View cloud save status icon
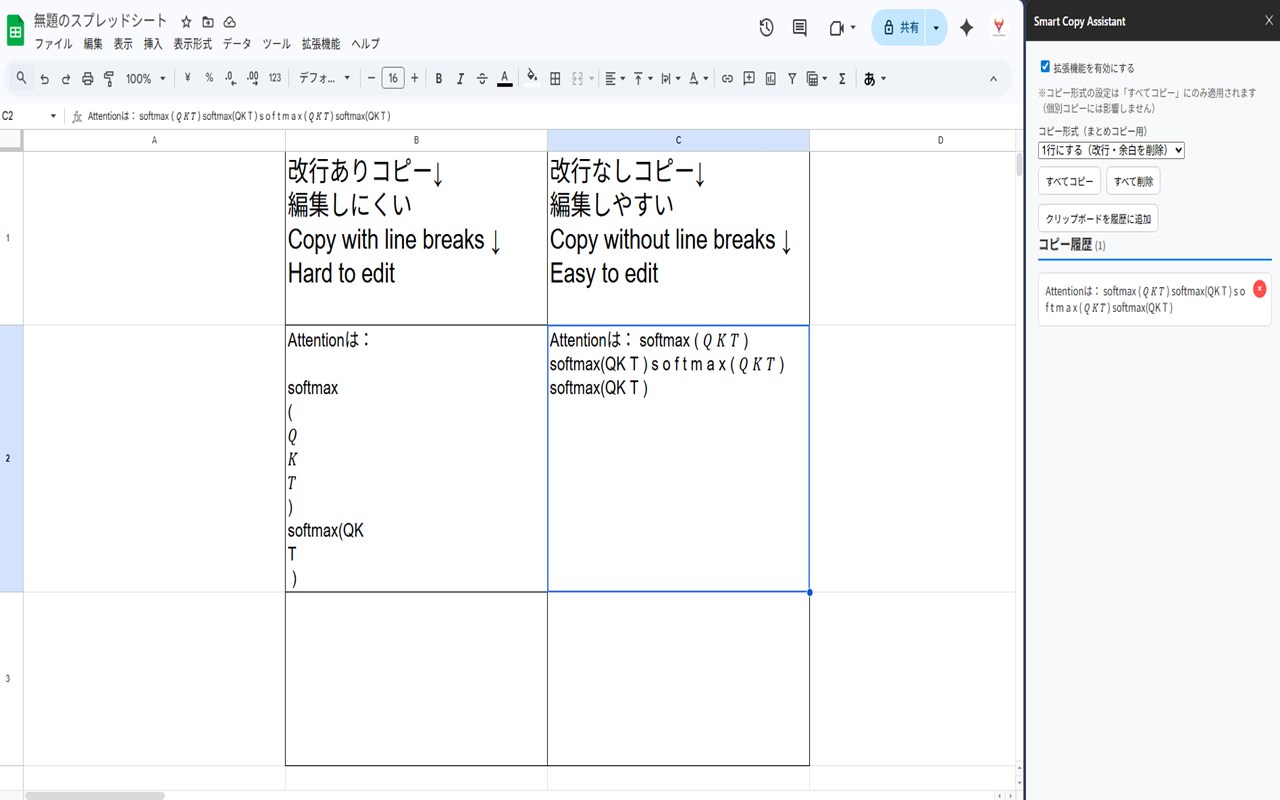The image size is (1280, 800). (x=230, y=21)
